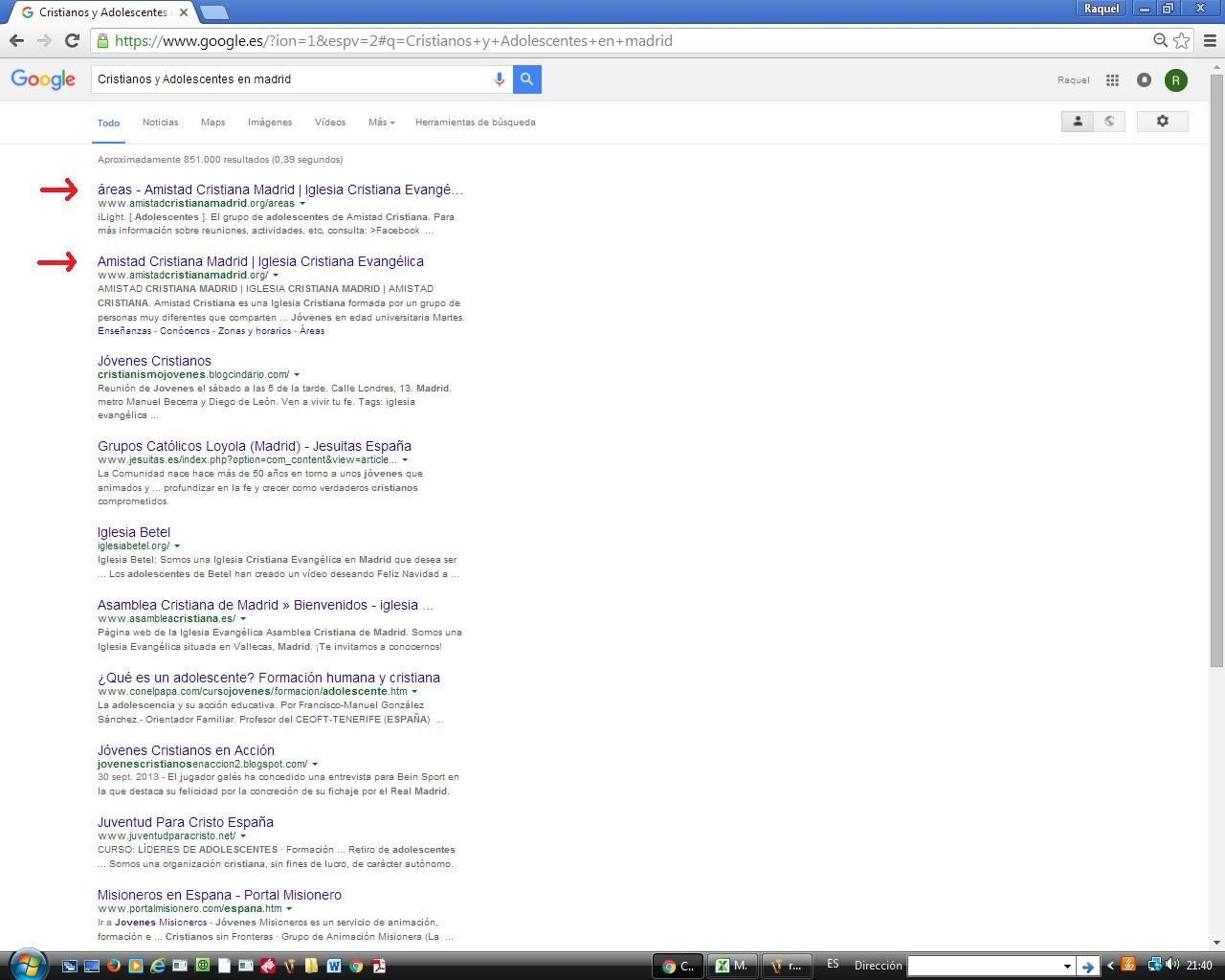This screenshot has width=1225, height=980.
Task: Click the browser back arrow
Action: tap(16, 40)
